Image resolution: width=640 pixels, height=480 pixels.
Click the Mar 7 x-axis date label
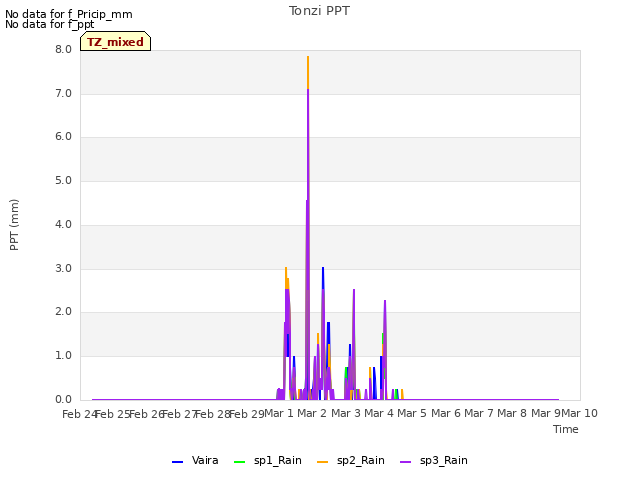coord(479,413)
